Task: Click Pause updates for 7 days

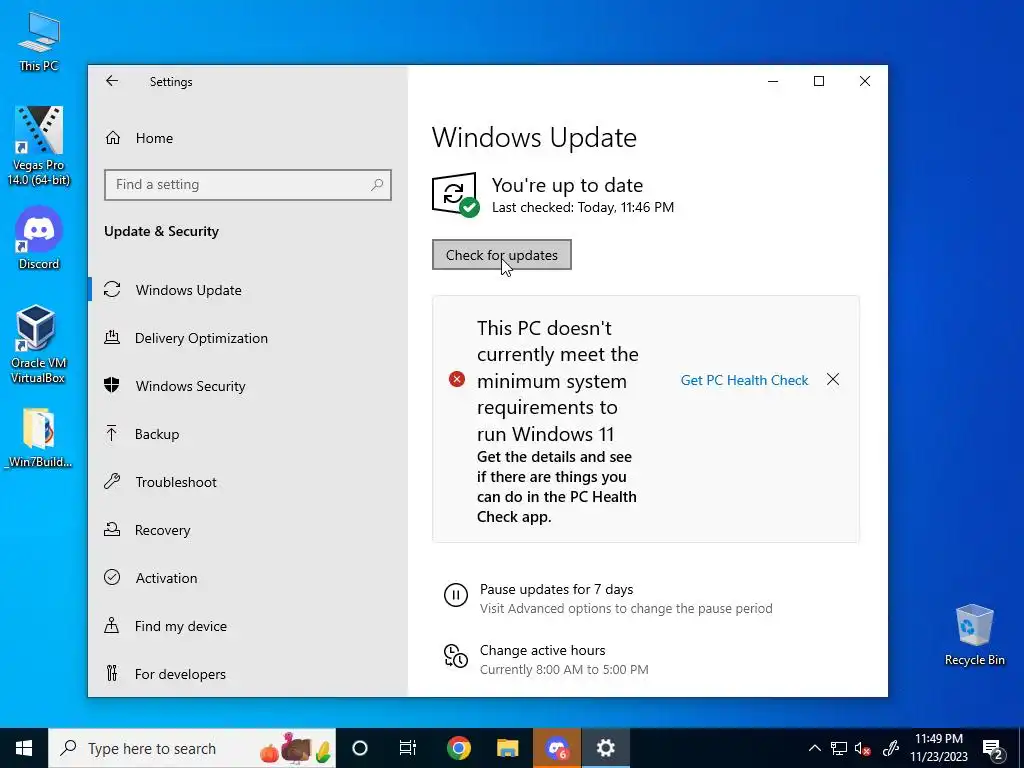Action: 556,589
